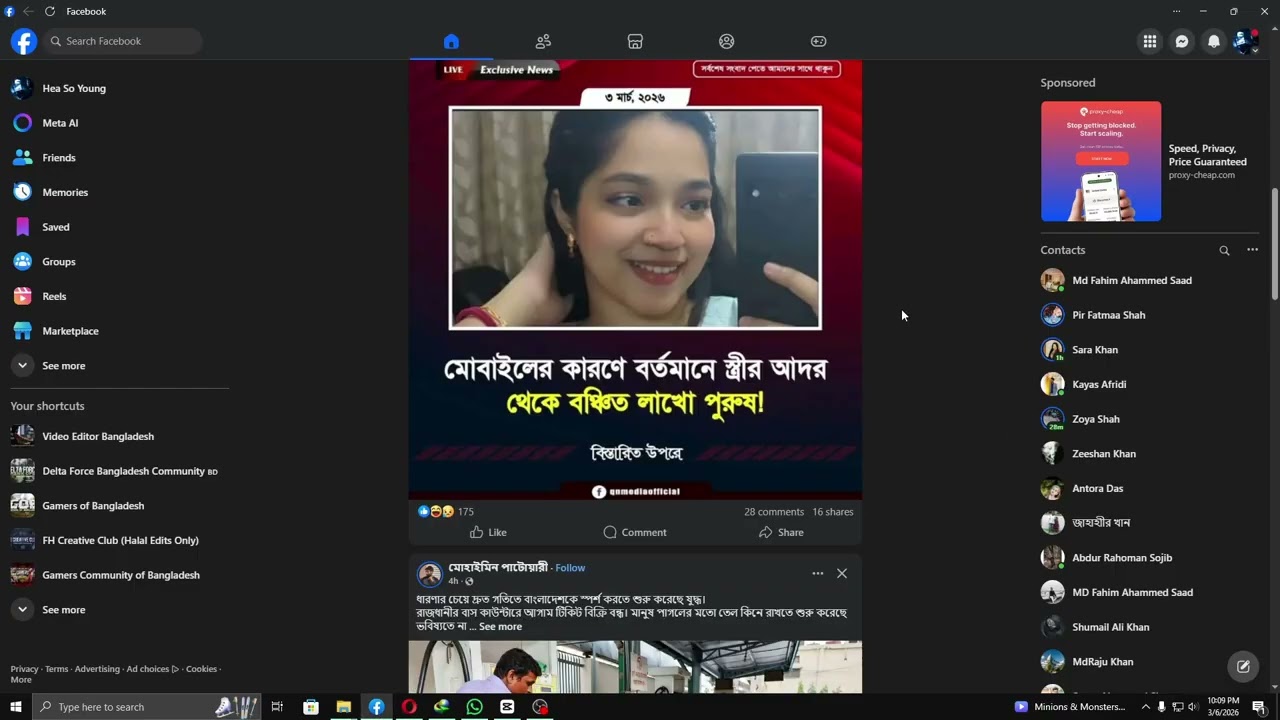This screenshot has width=1280, height=720.
Task: Hide the second post with X
Action: pyautogui.click(x=842, y=573)
